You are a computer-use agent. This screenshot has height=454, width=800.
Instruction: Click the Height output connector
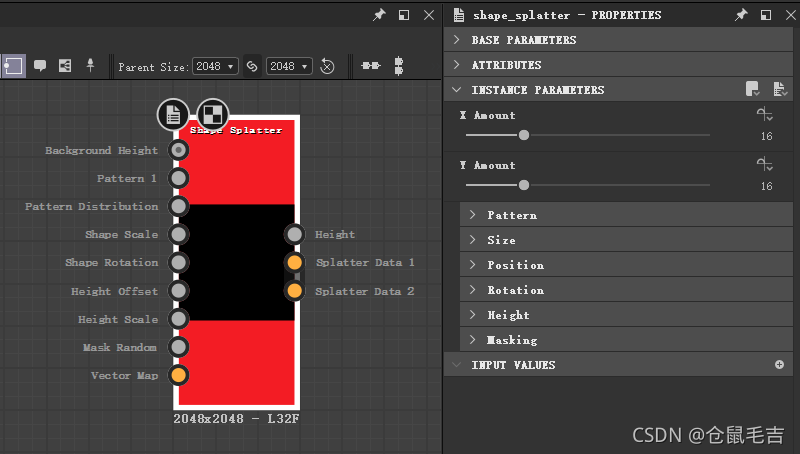295,234
